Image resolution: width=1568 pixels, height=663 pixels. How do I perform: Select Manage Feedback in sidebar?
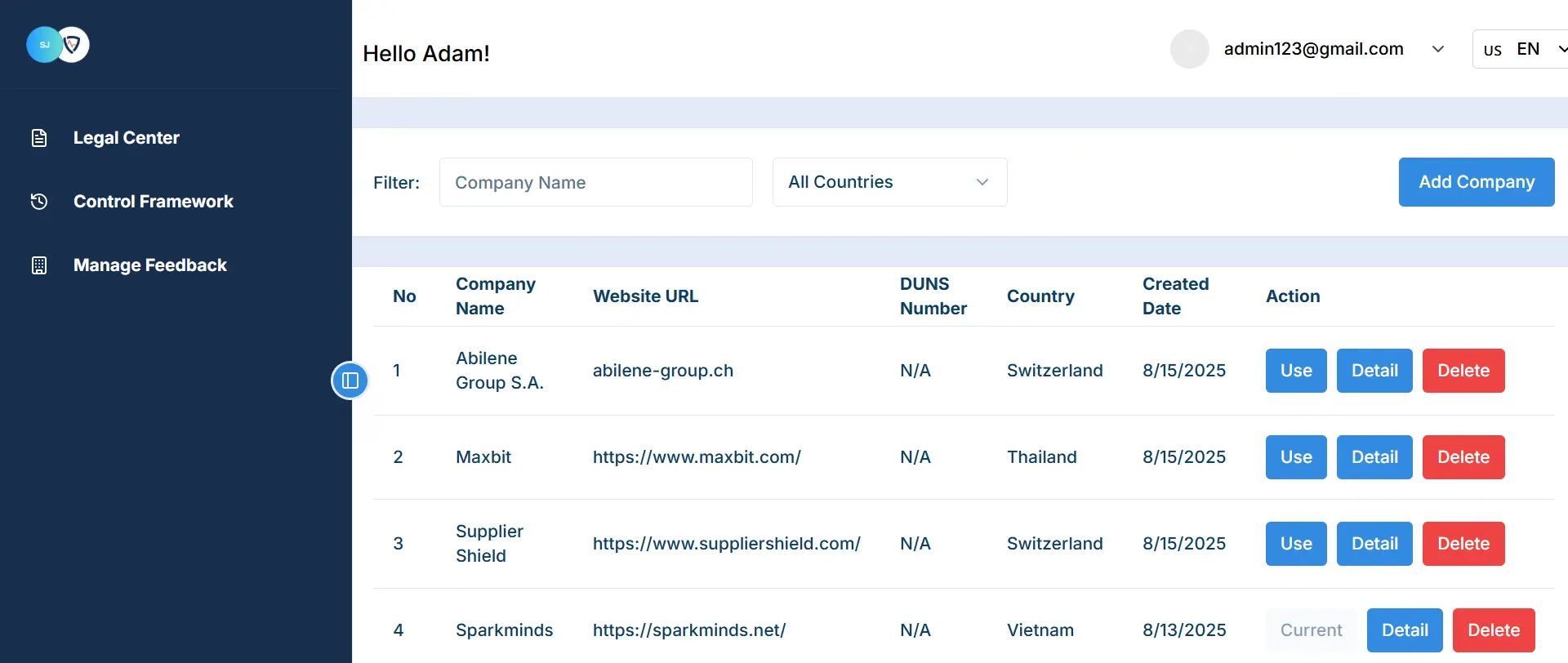[x=150, y=265]
